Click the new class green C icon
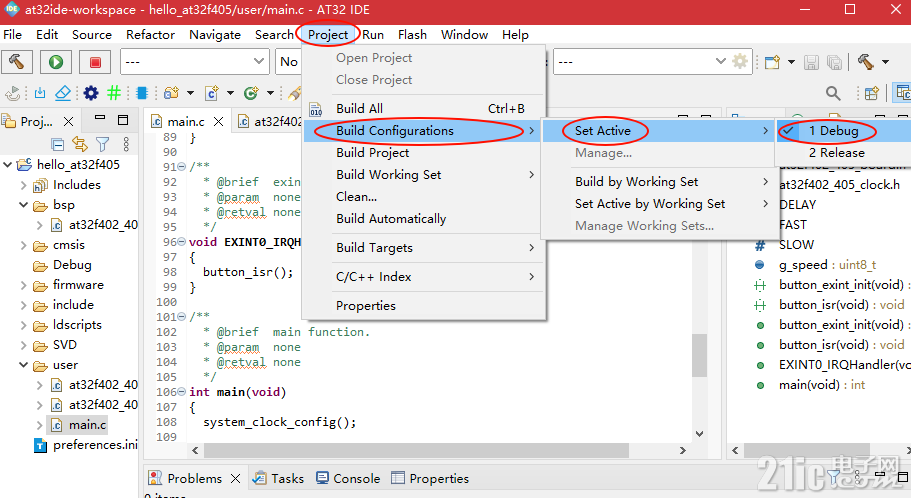The height and width of the screenshot is (498, 911). pos(251,93)
